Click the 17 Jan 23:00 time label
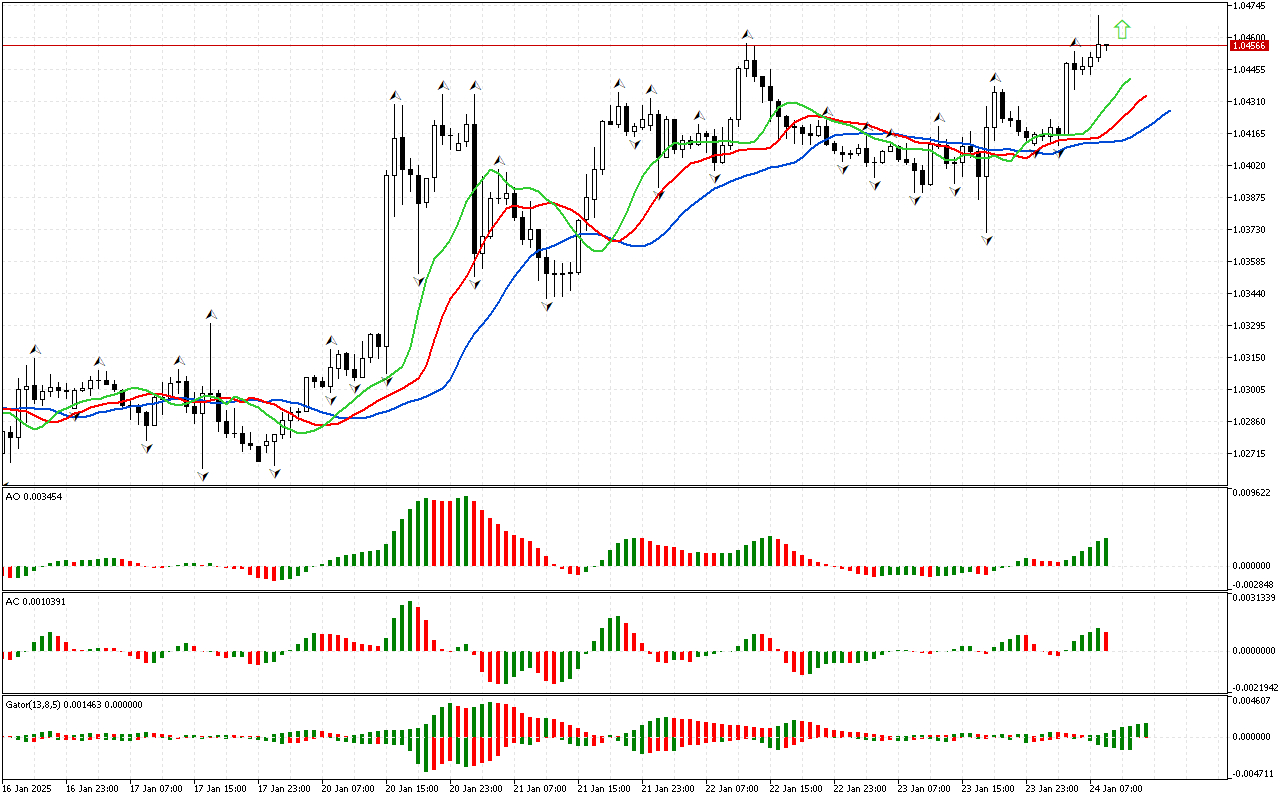This screenshot has width=1280, height=800. pyautogui.click(x=283, y=788)
